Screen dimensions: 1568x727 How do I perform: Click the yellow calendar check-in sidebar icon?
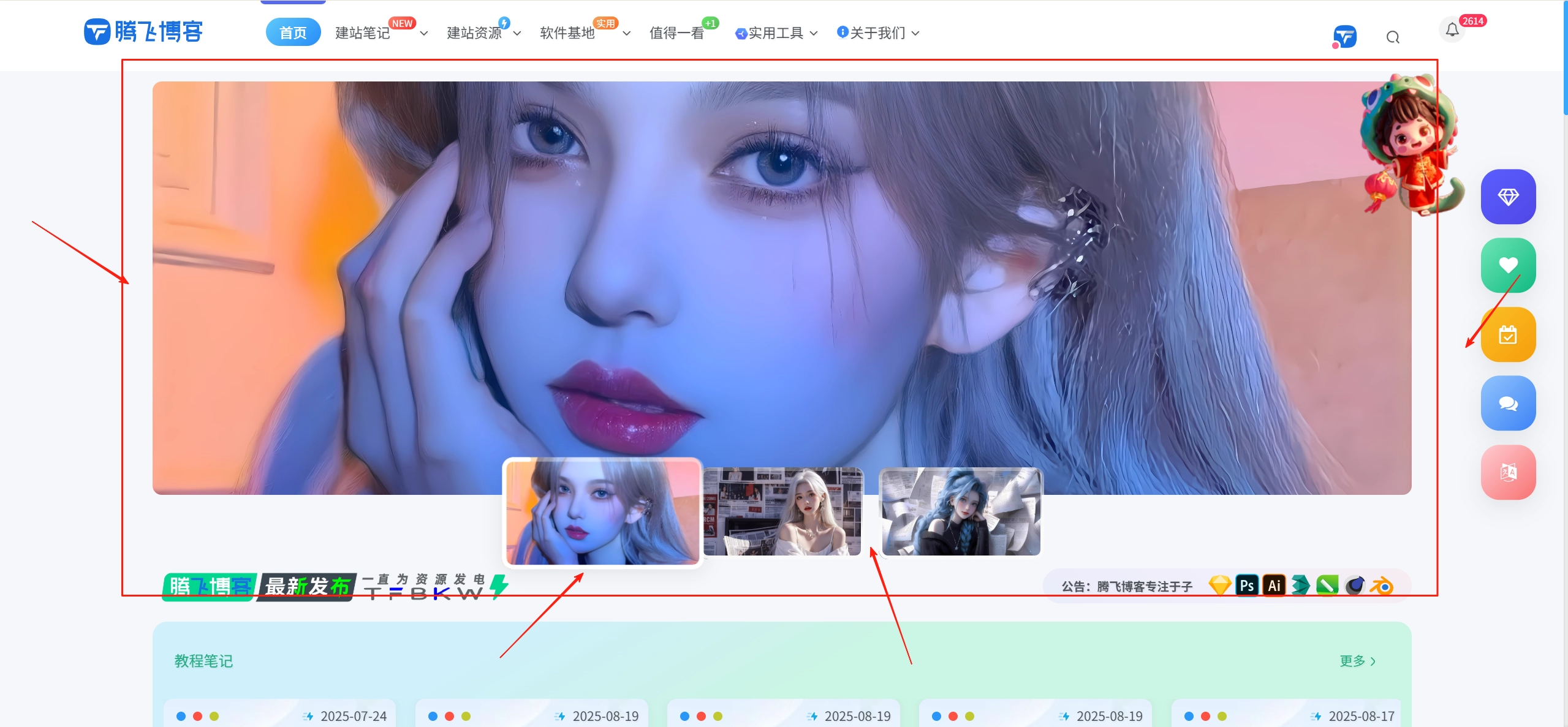coord(1508,334)
